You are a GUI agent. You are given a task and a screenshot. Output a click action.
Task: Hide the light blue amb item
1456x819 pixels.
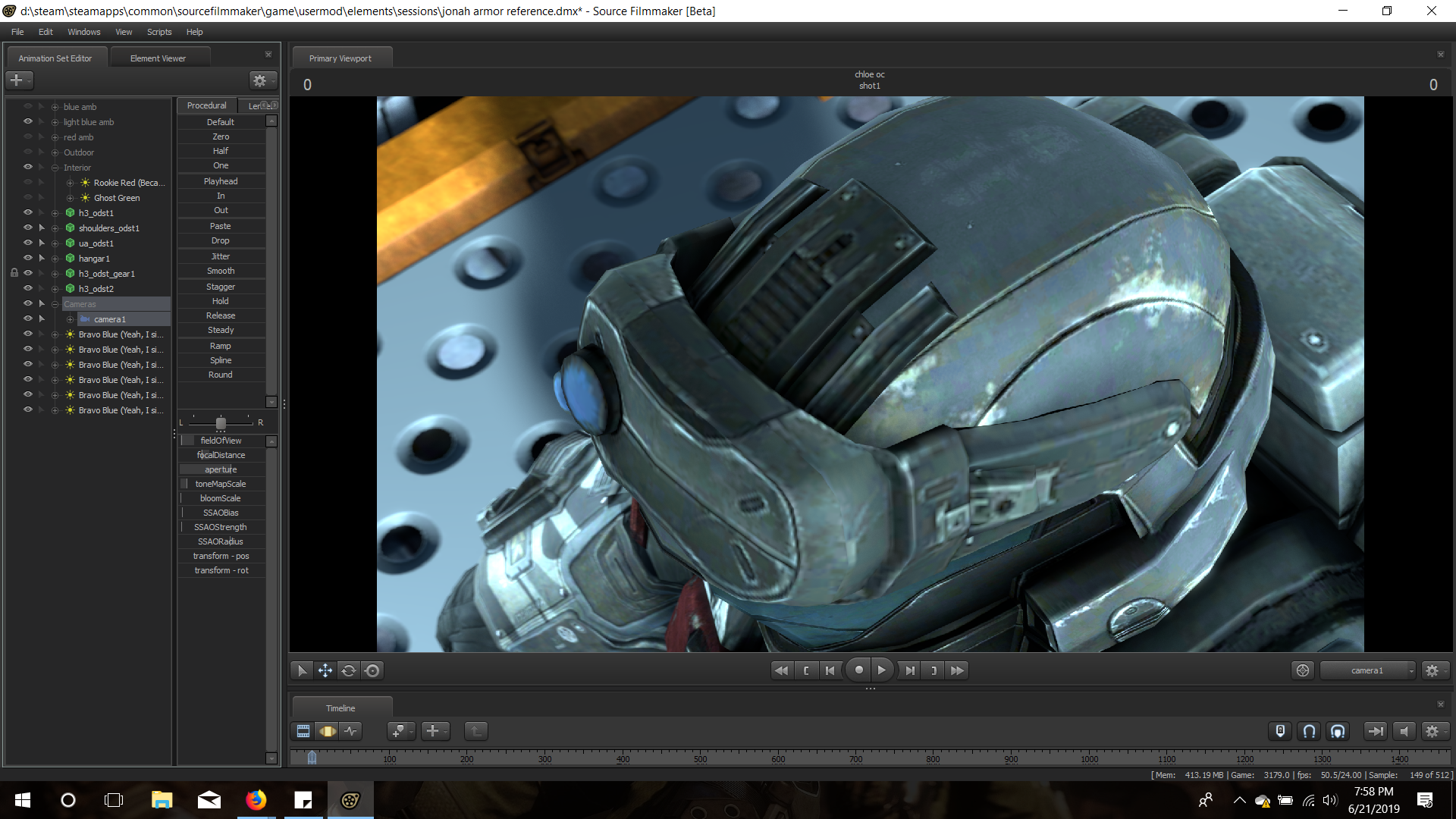(x=28, y=121)
